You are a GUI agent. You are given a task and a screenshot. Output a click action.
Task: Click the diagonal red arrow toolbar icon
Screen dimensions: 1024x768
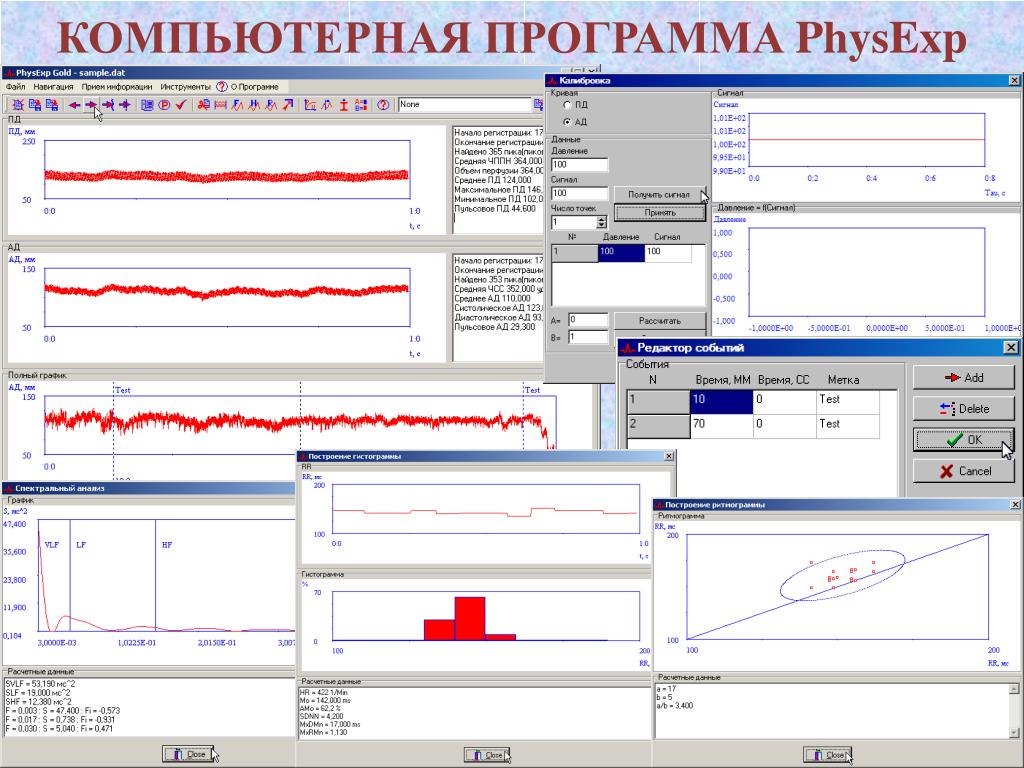[x=288, y=104]
